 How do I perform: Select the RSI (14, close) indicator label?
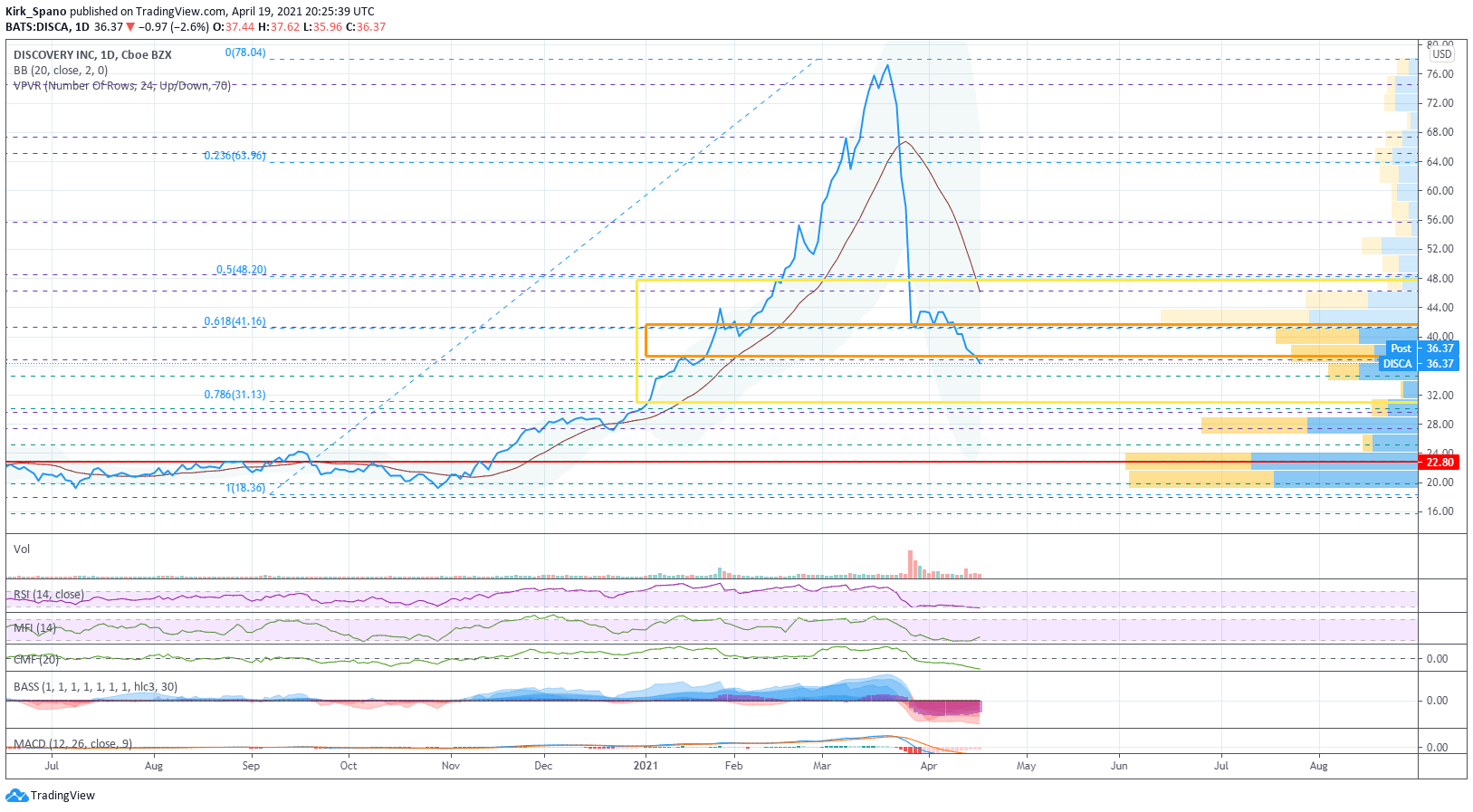pos(49,595)
